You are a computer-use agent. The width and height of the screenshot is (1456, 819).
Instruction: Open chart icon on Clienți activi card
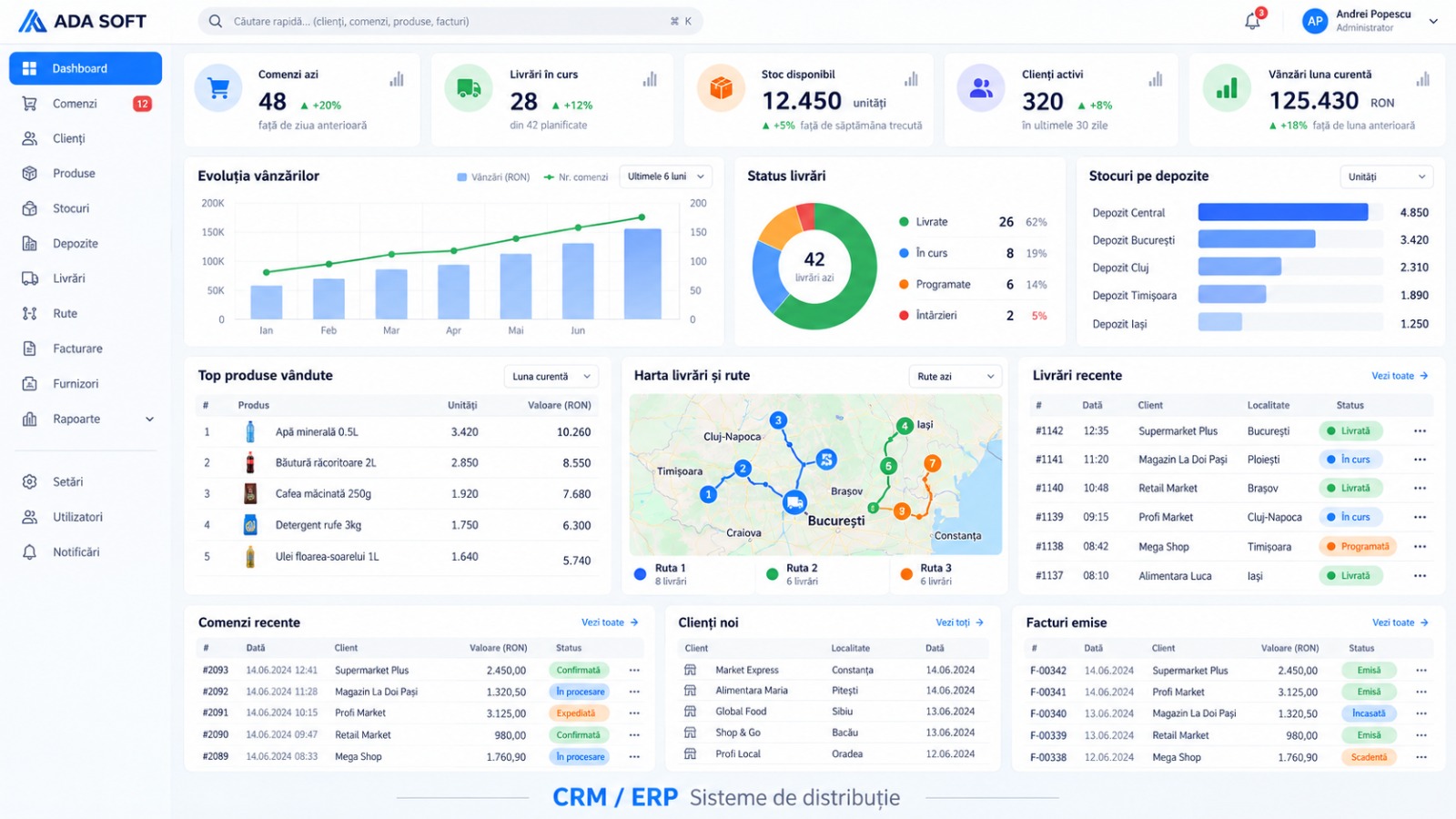[x=1156, y=79]
